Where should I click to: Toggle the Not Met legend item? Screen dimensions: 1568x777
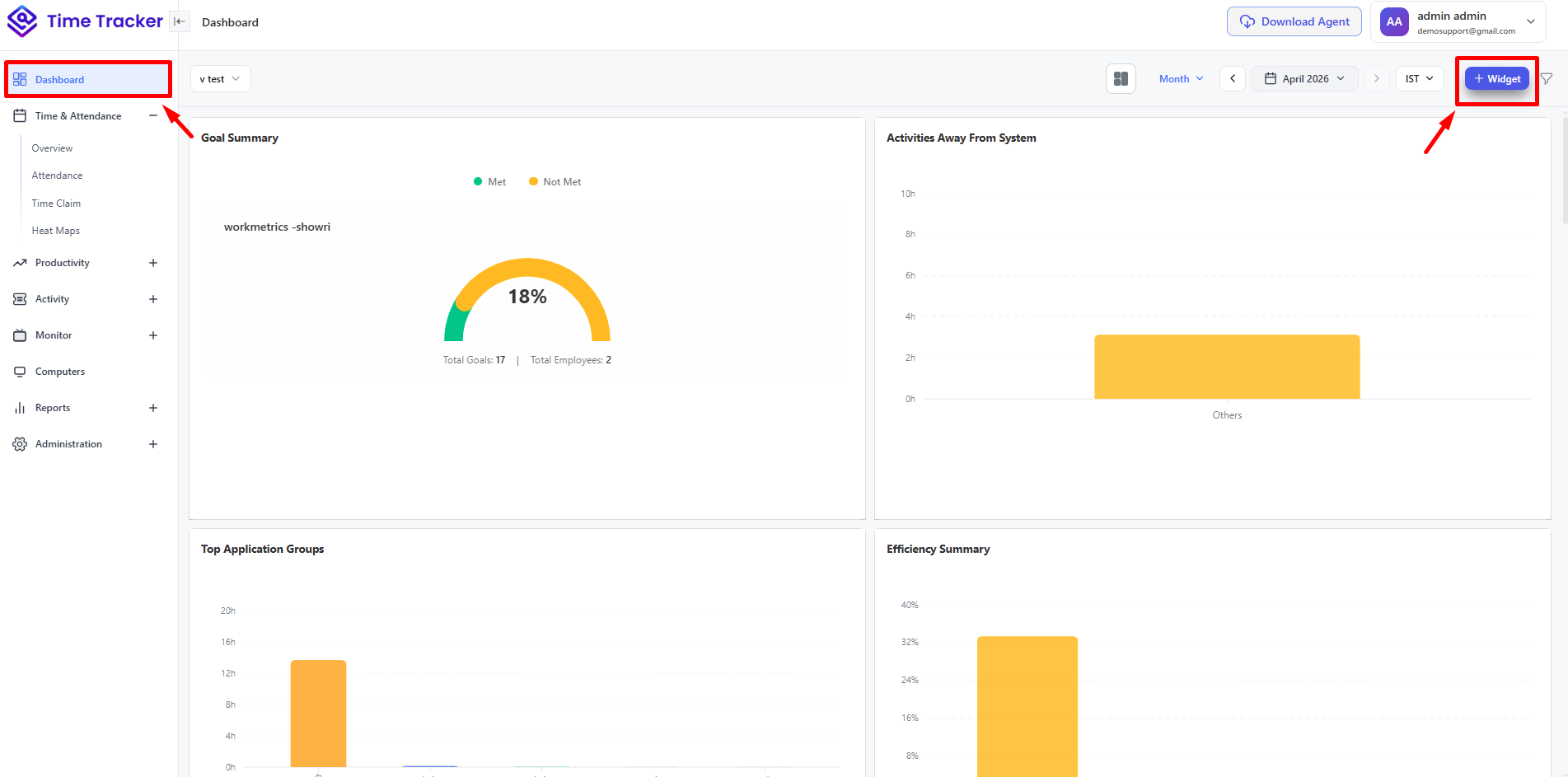point(555,182)
